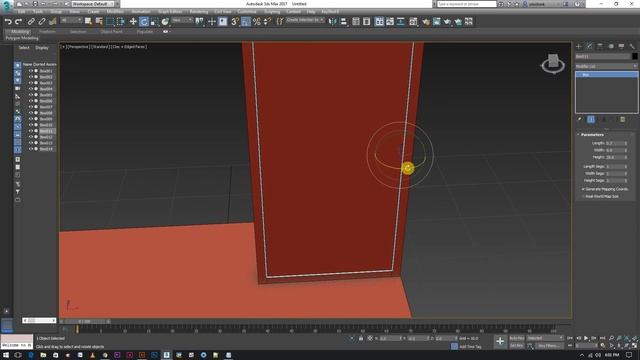
Task: Enable Generate Mapping Coords checkbox
Action: click(583, 189)
